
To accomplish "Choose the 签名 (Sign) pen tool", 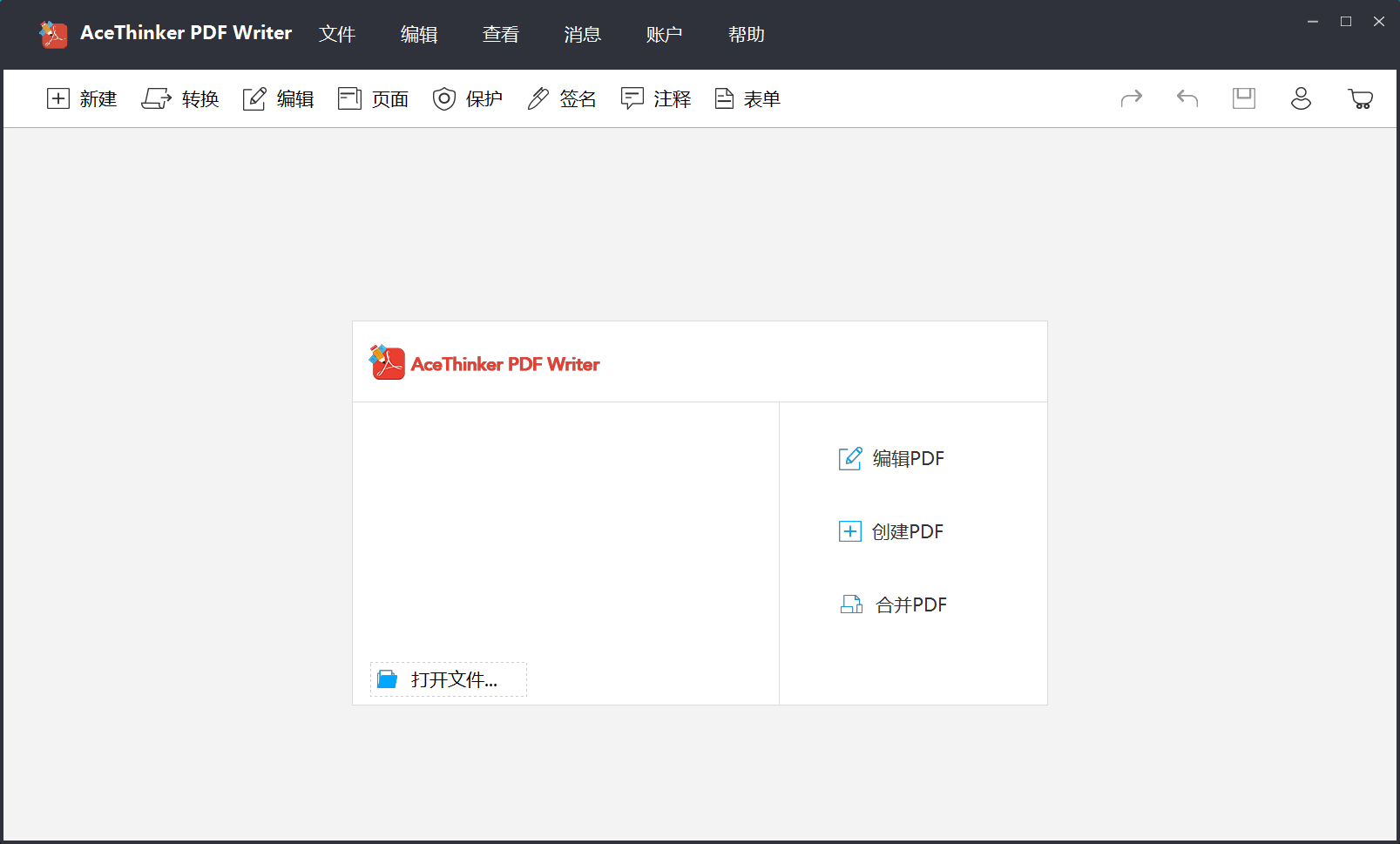I will pyautogui.click(x=538, y=98).
